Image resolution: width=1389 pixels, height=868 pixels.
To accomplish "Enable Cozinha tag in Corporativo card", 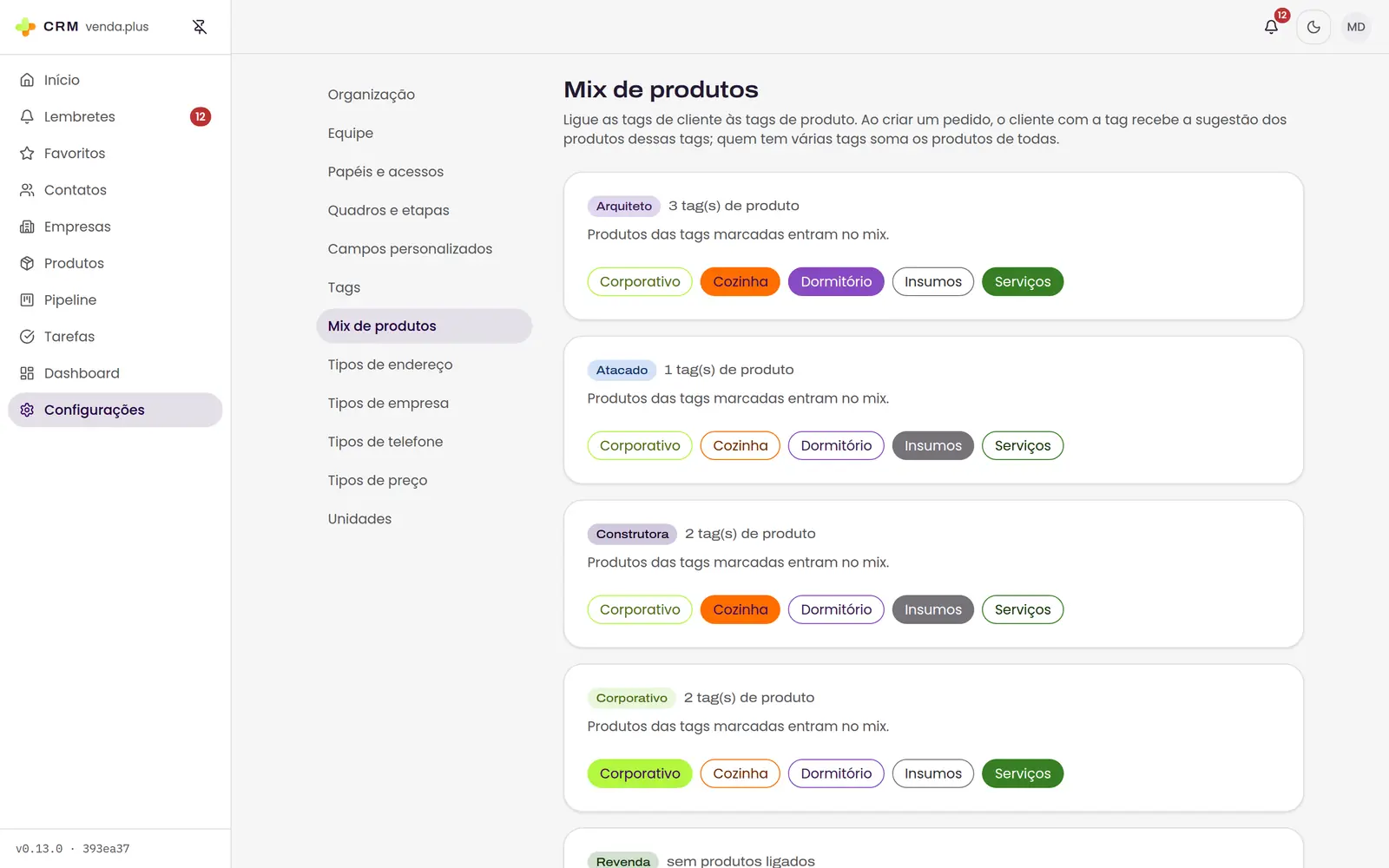I will (x=741, y=774).
